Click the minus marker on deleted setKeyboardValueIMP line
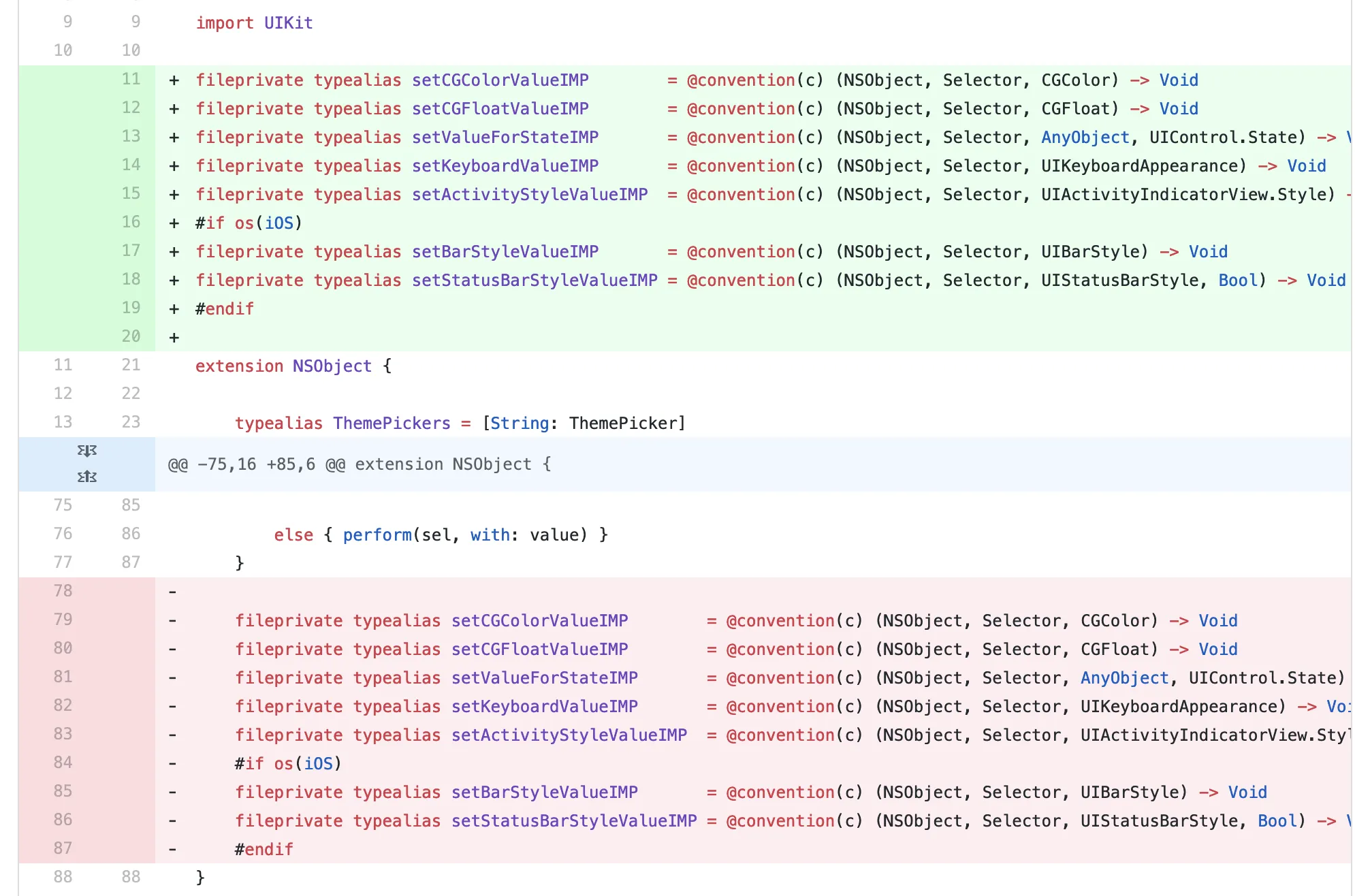This screenshot has width=1370, height=896. pos(173,707)
